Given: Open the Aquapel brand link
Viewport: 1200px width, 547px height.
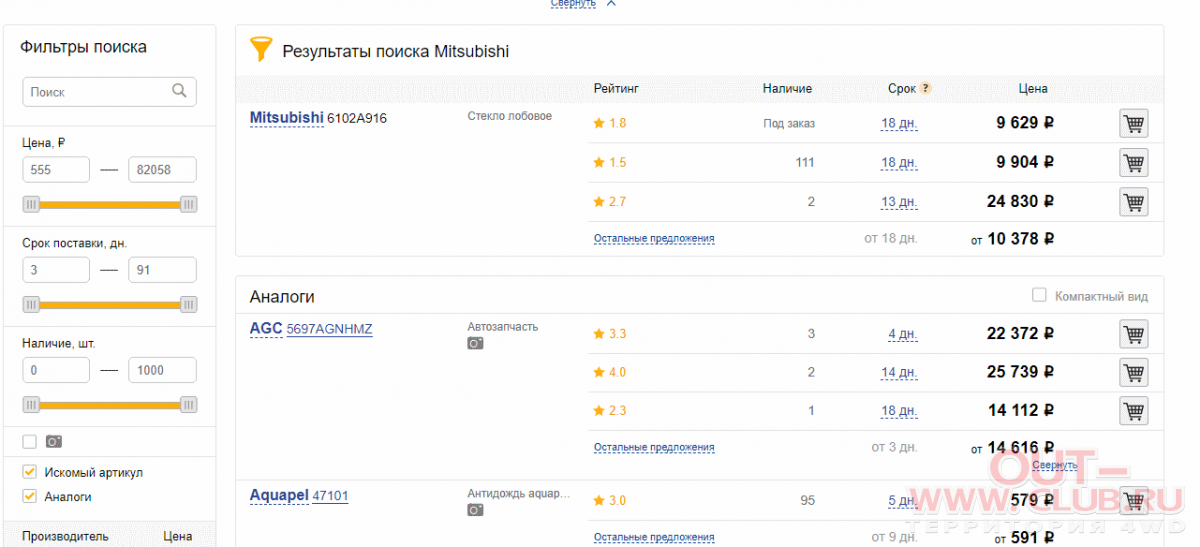Looking at the screenshot, I should click(x=279, y=495).
